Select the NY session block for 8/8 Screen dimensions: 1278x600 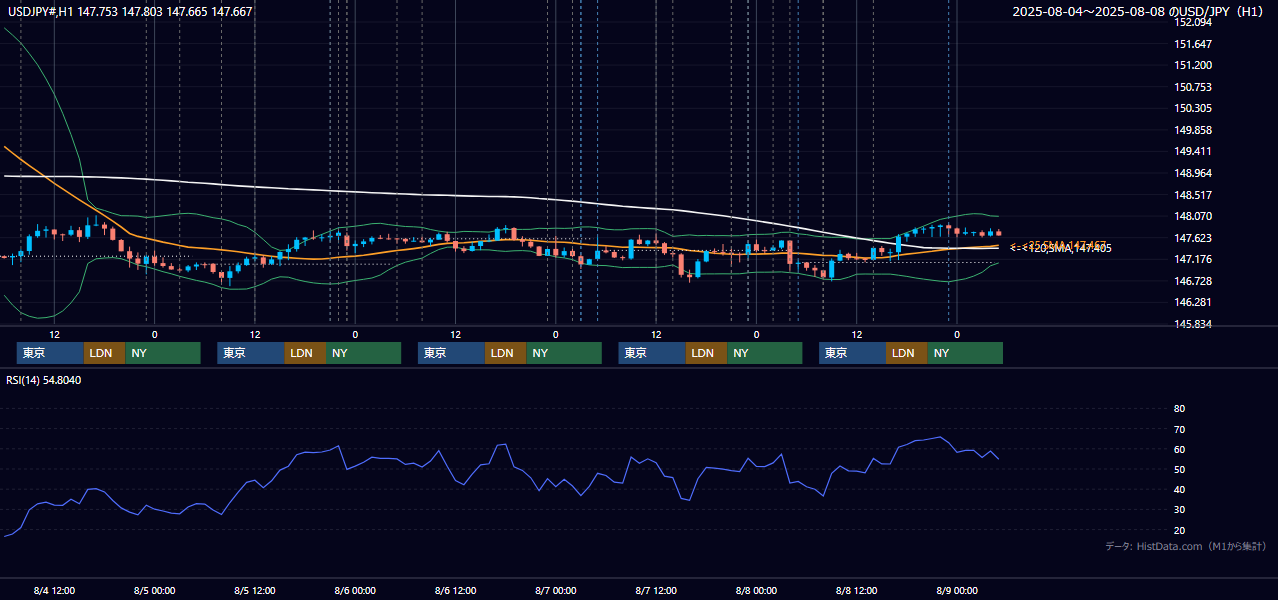pos(965,353)
